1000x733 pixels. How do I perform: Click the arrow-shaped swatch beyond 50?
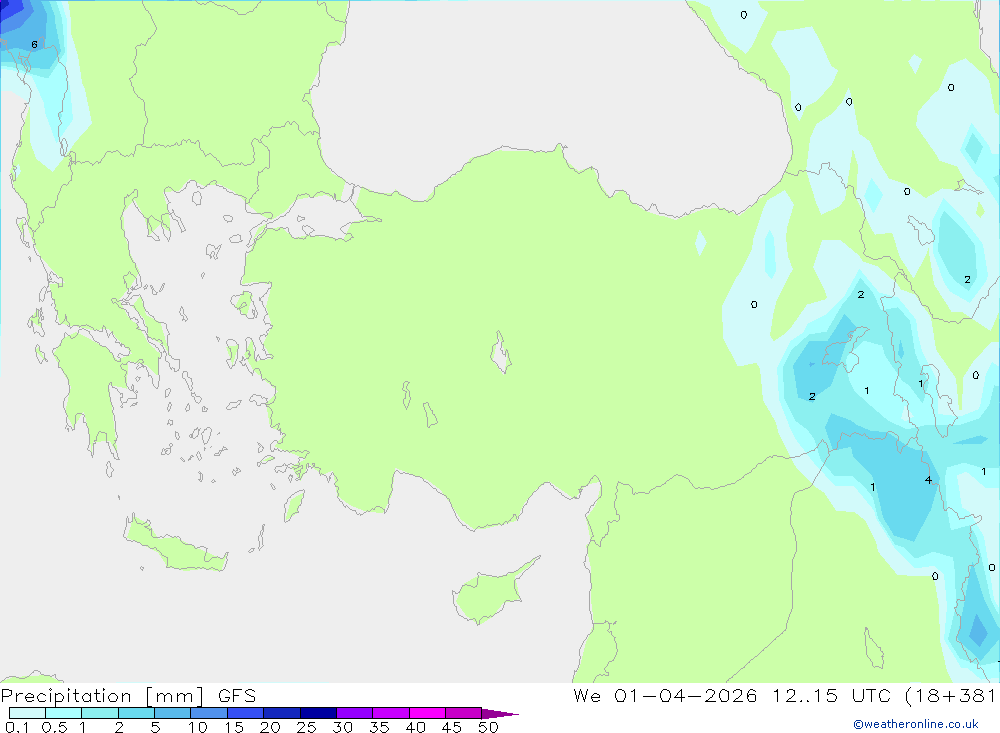[x=499, y=714]
